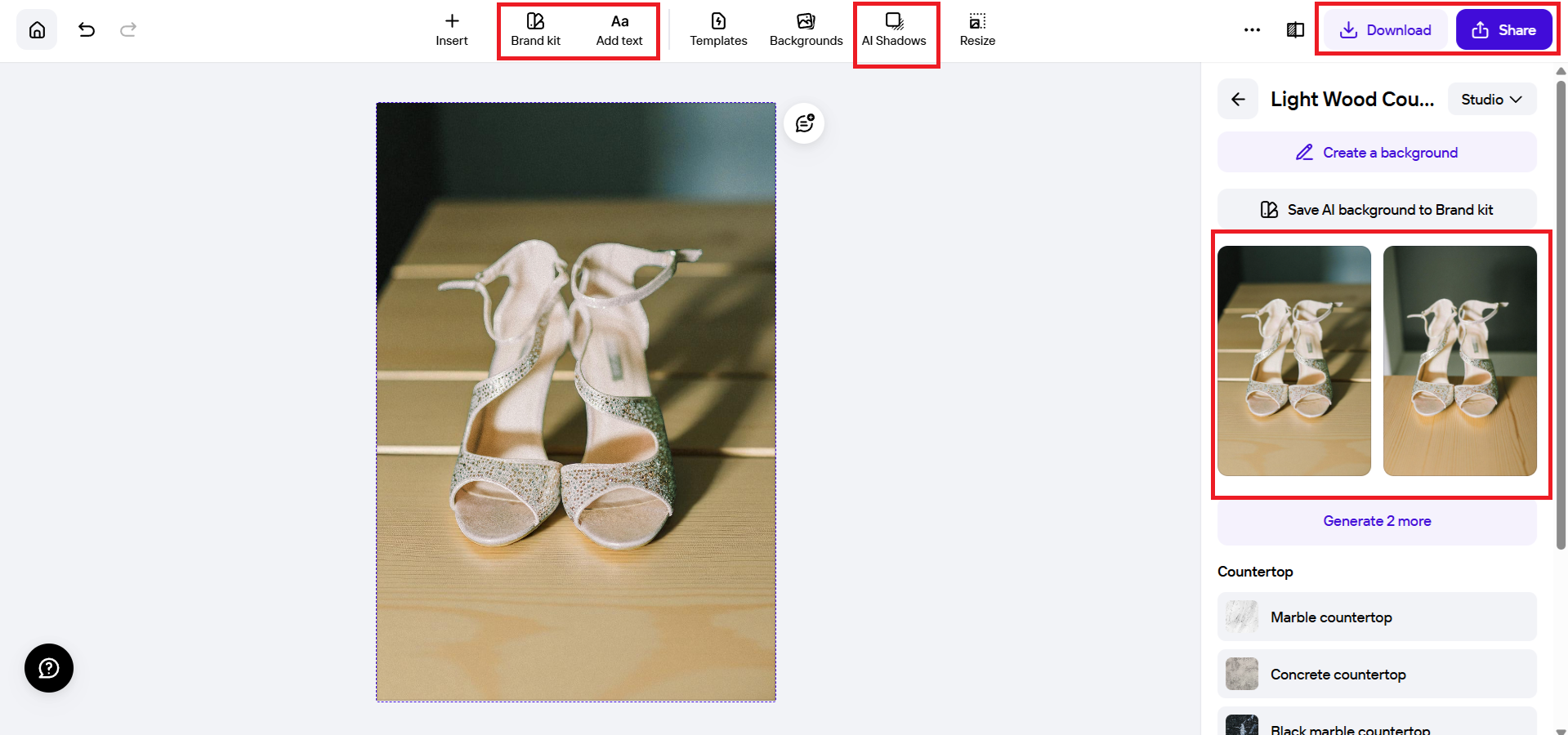This screenshot has width=1568, height=735.
Task: Add text to the design
Action: point(619,30)
